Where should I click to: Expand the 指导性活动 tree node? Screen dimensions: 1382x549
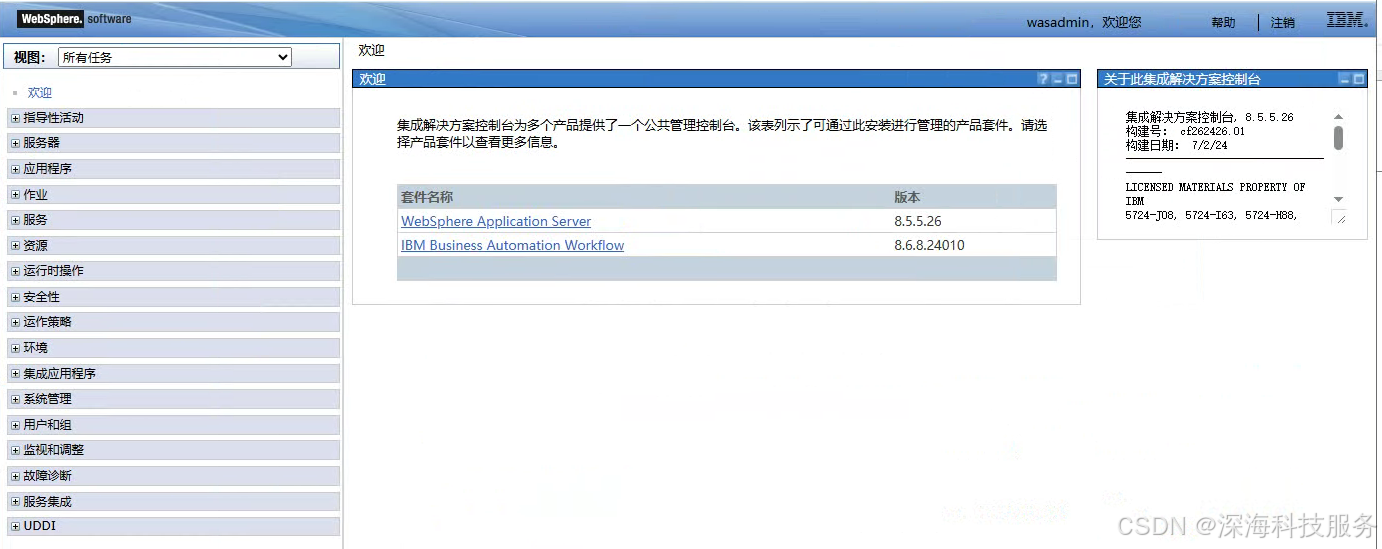[x=15, y=118]
